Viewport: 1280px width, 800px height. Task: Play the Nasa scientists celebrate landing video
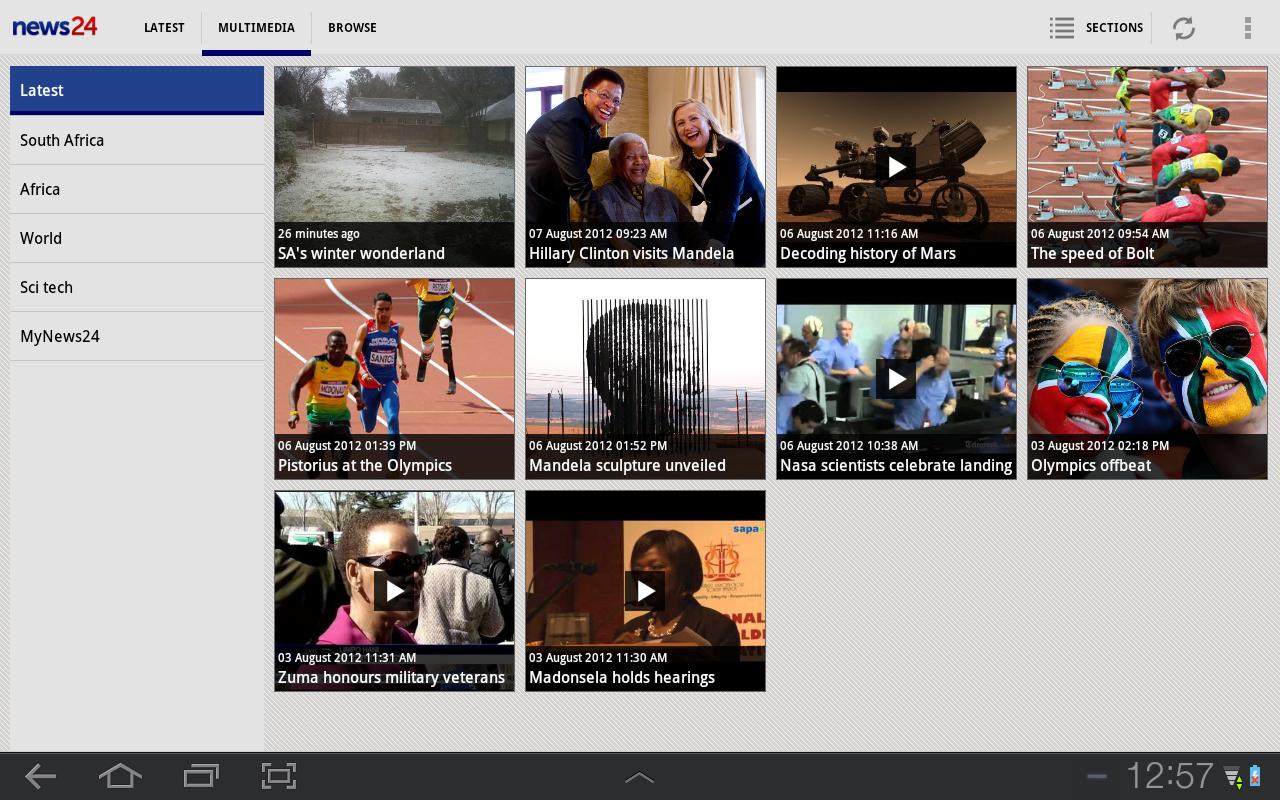pos(896,378)
